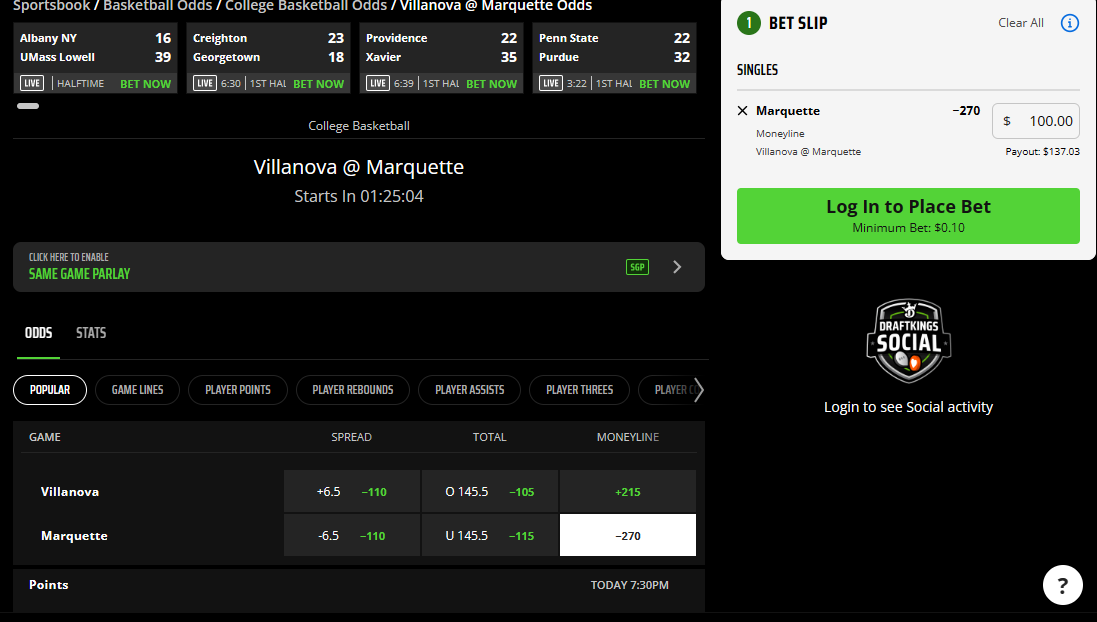1097x622 pixels.
Task: Click the wager amount input field
Action: pos(1035,121)
